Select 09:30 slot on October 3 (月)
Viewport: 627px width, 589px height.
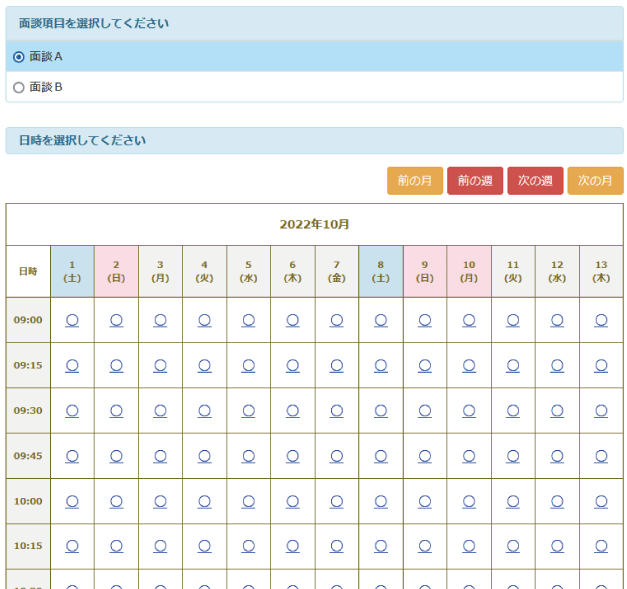pos(160,410)
